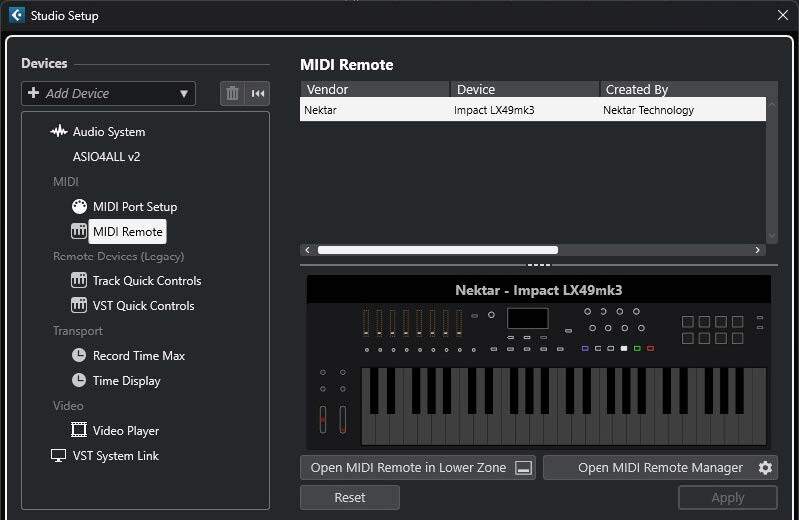Screen dimensions: 799x520
Task: Select ASIO4ALL v2 in device tree
Action: (106, 157)
